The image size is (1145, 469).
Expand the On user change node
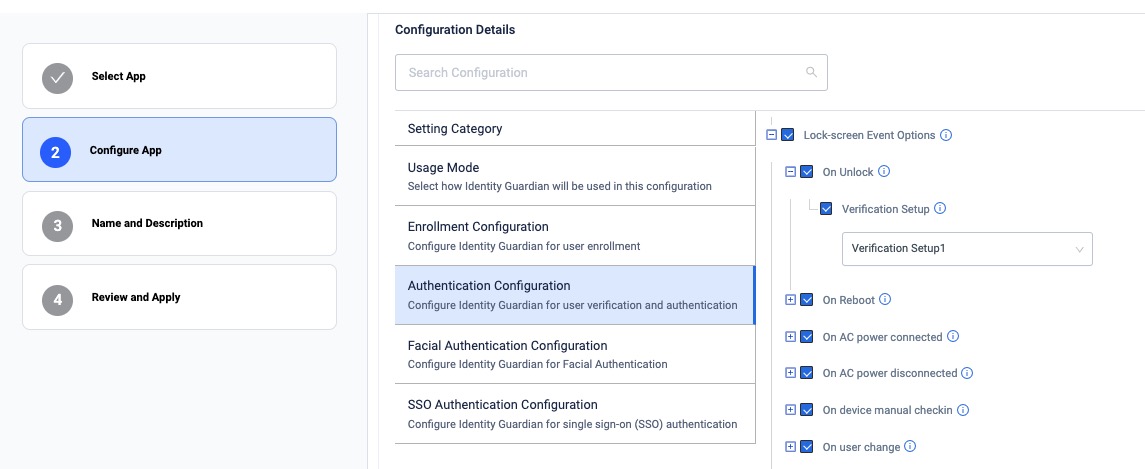click(x=790, y=447)
